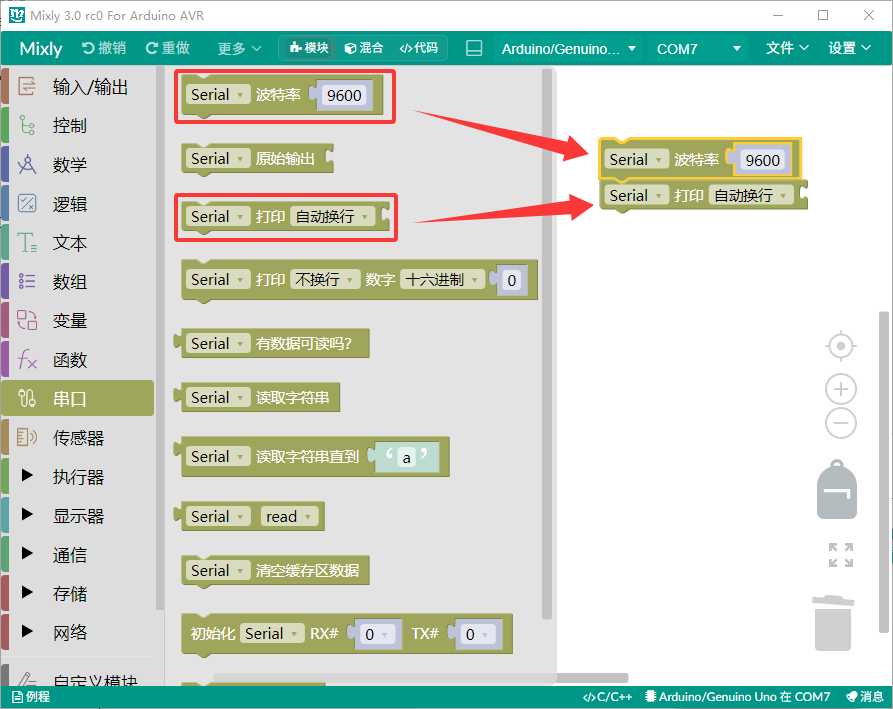Open Serial dropdown in workspace 波特率 block
893x709 pixels.
point(637,160)
